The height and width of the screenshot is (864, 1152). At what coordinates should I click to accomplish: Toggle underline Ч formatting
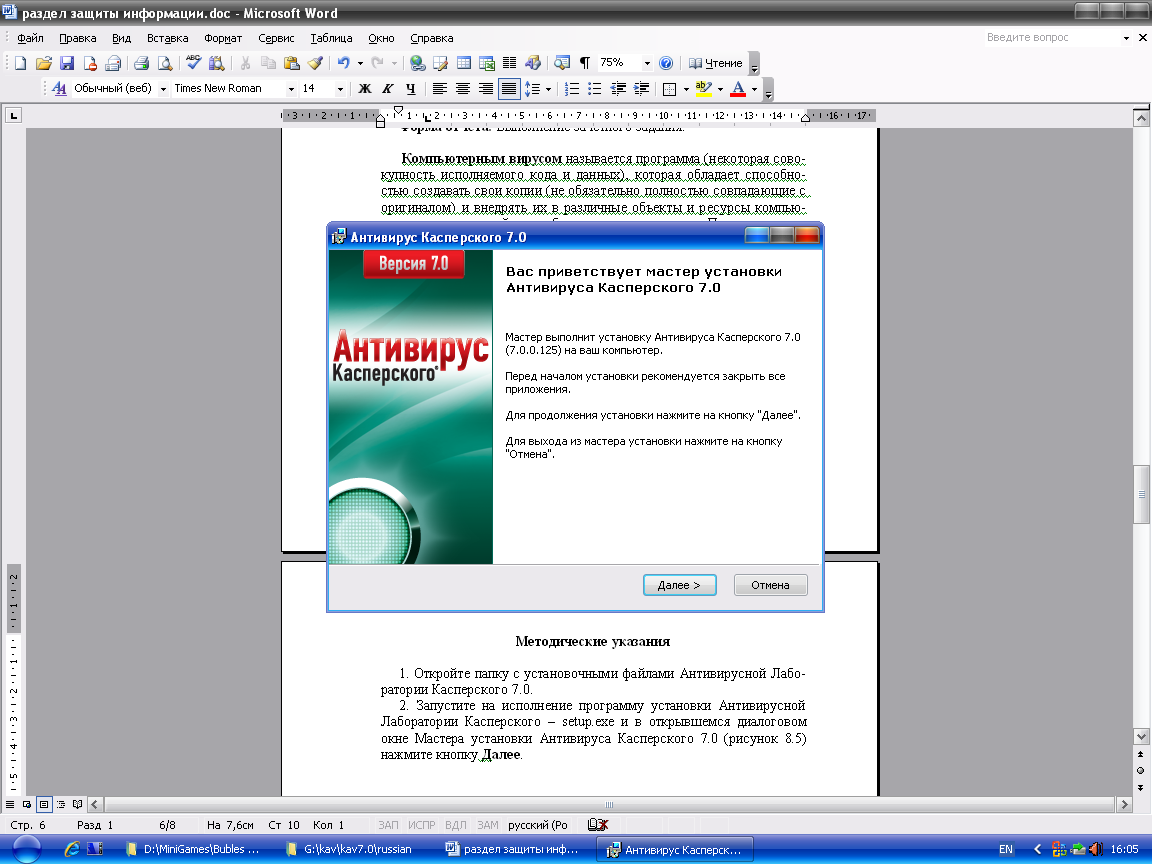pos(410,89)
